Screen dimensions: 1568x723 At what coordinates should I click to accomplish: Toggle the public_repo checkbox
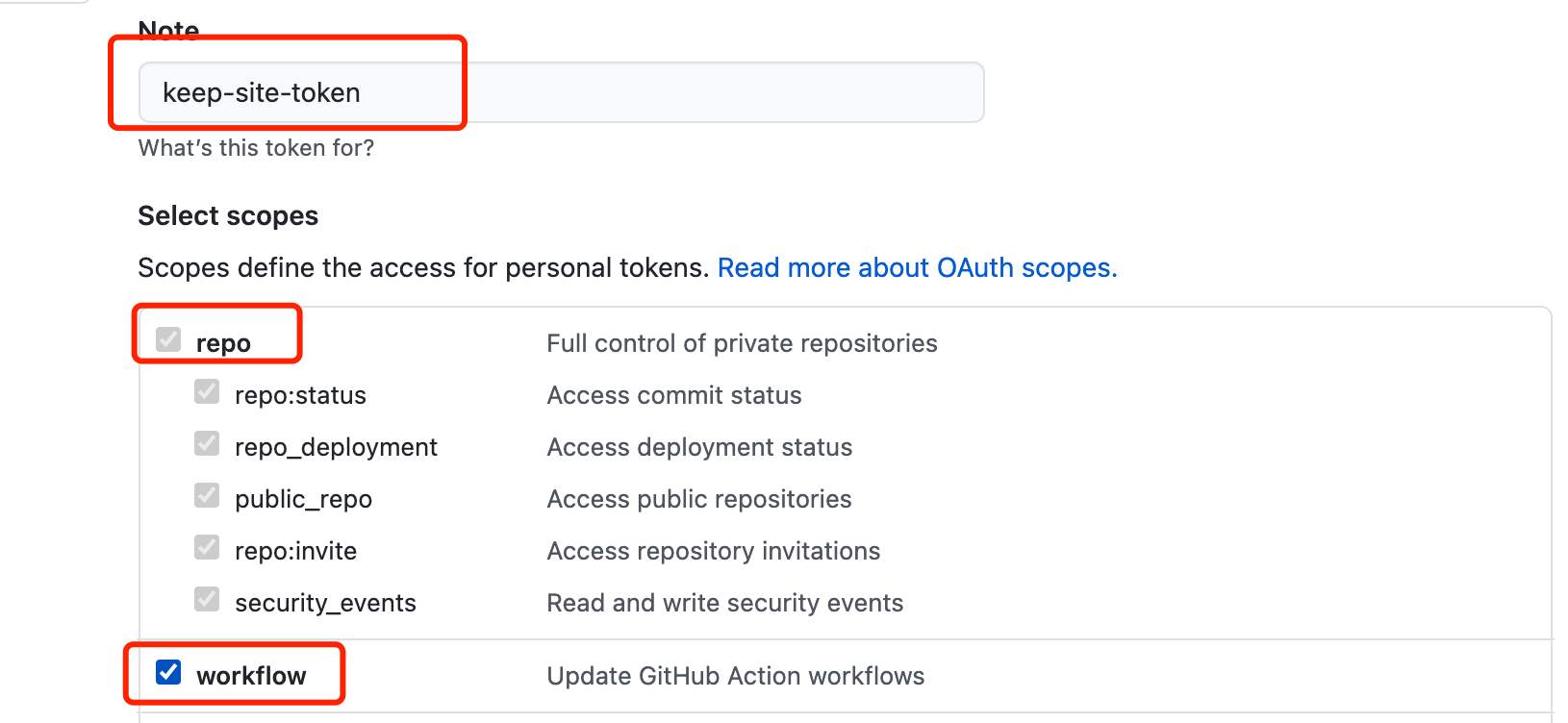coord(207,495)
